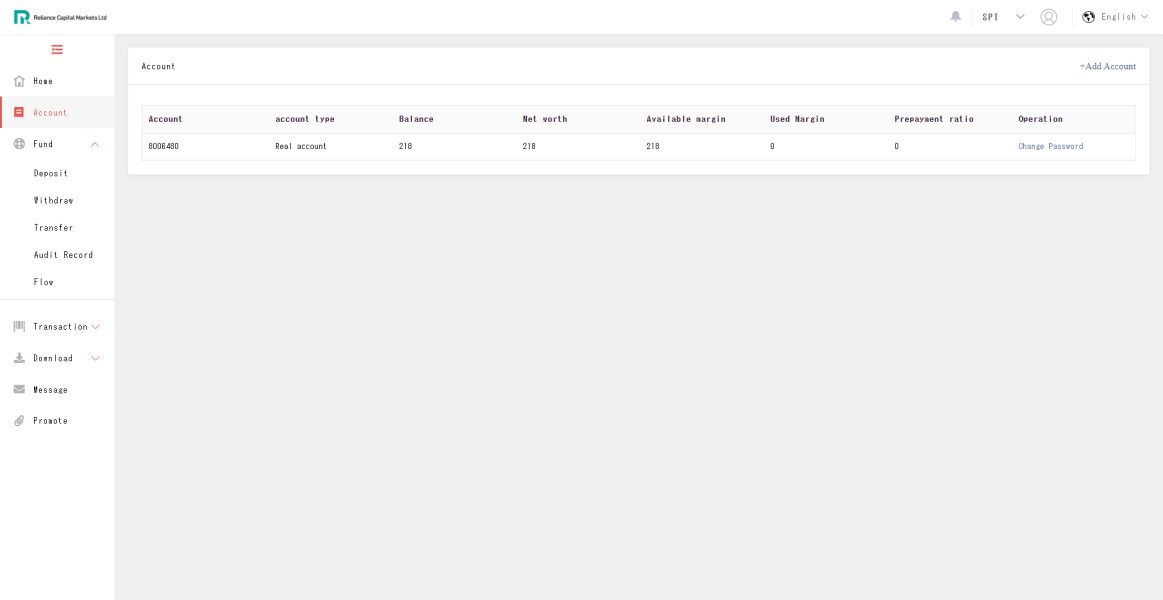1163x600 pixels.
Task: Click the Prepayment ratio column header
Action: point(934,119)
